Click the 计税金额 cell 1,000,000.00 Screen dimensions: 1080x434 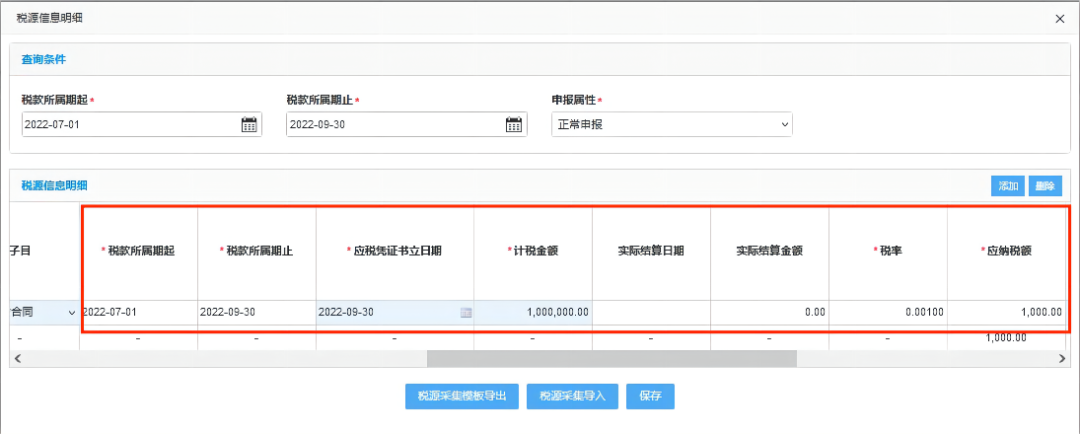pos(533,312)
